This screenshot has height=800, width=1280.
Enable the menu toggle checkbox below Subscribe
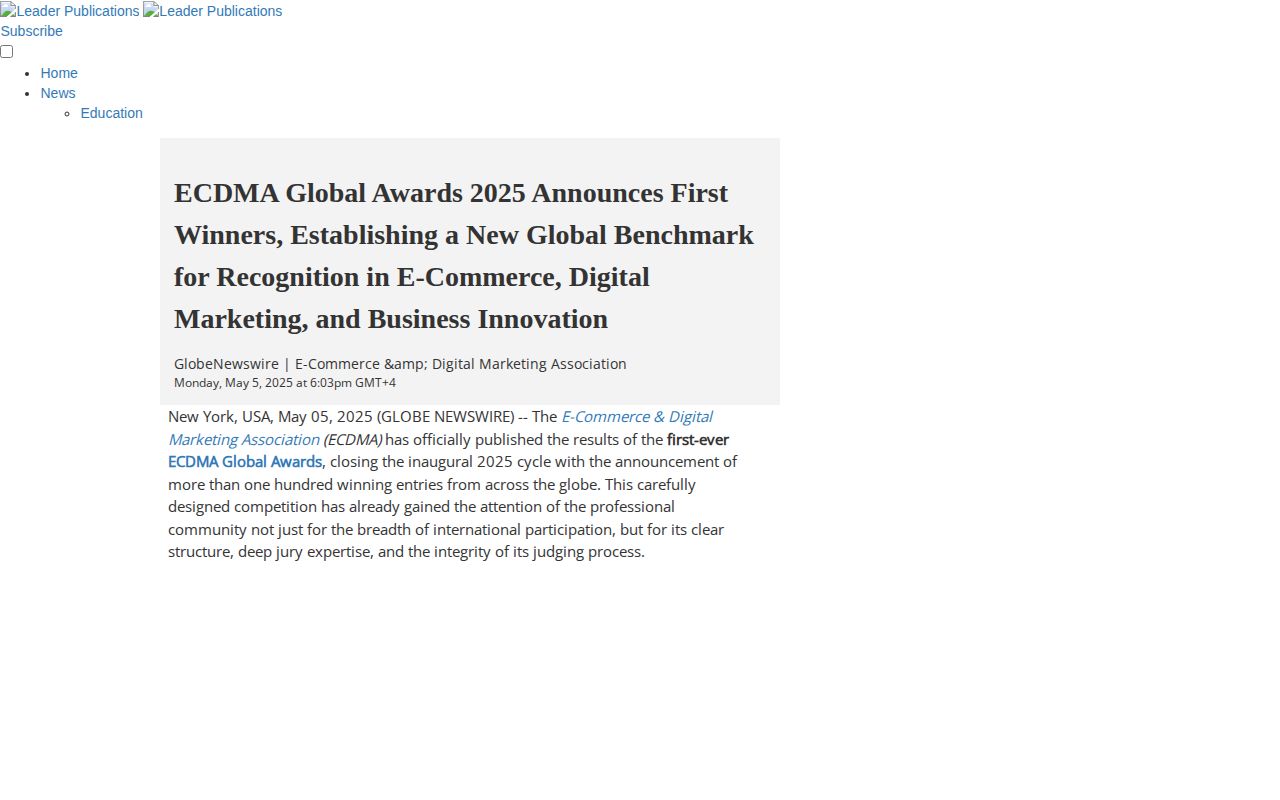pyautogui.click(x=6, y=51)
